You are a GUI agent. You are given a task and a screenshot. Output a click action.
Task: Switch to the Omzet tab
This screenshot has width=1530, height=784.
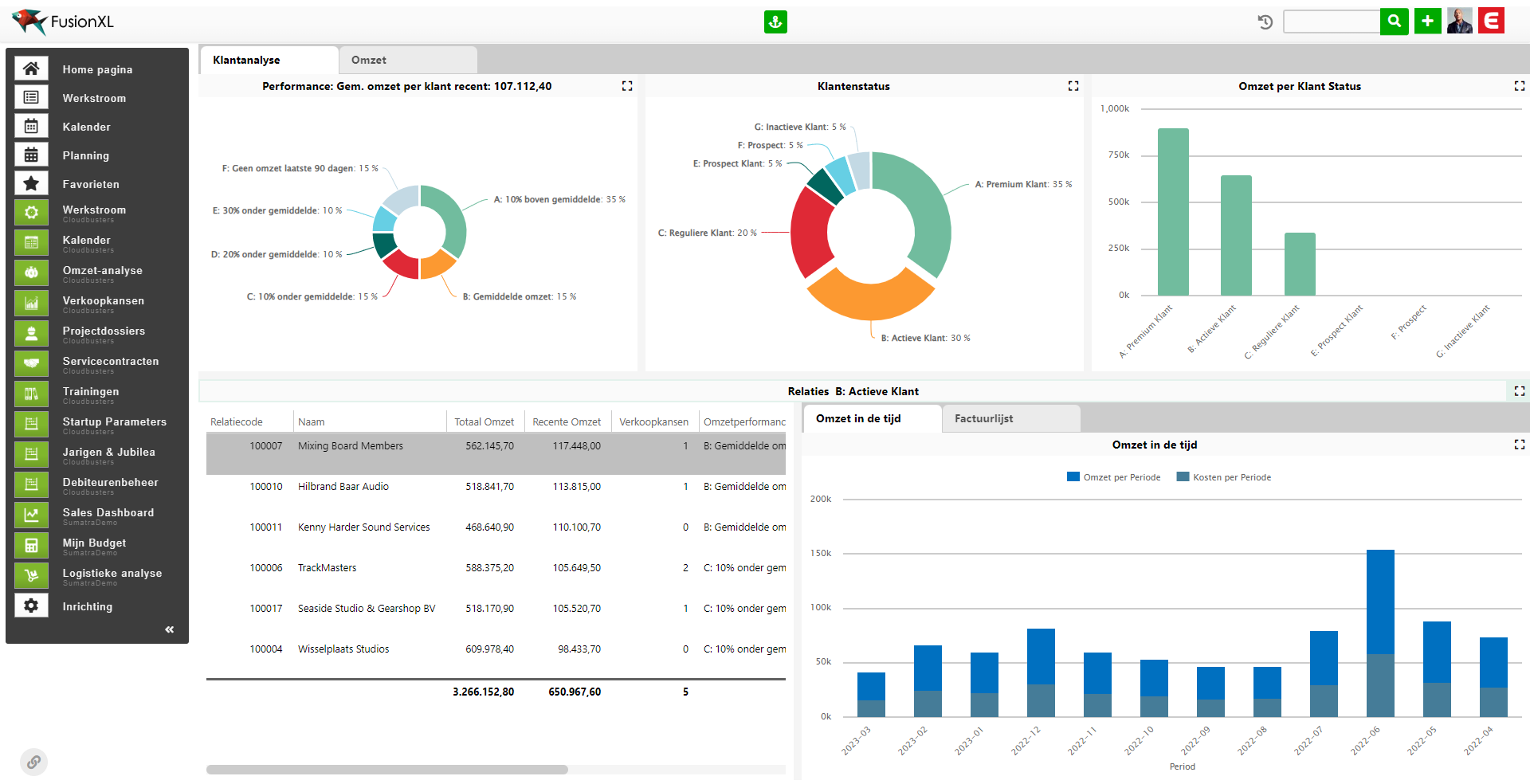[x=369, y=61]
